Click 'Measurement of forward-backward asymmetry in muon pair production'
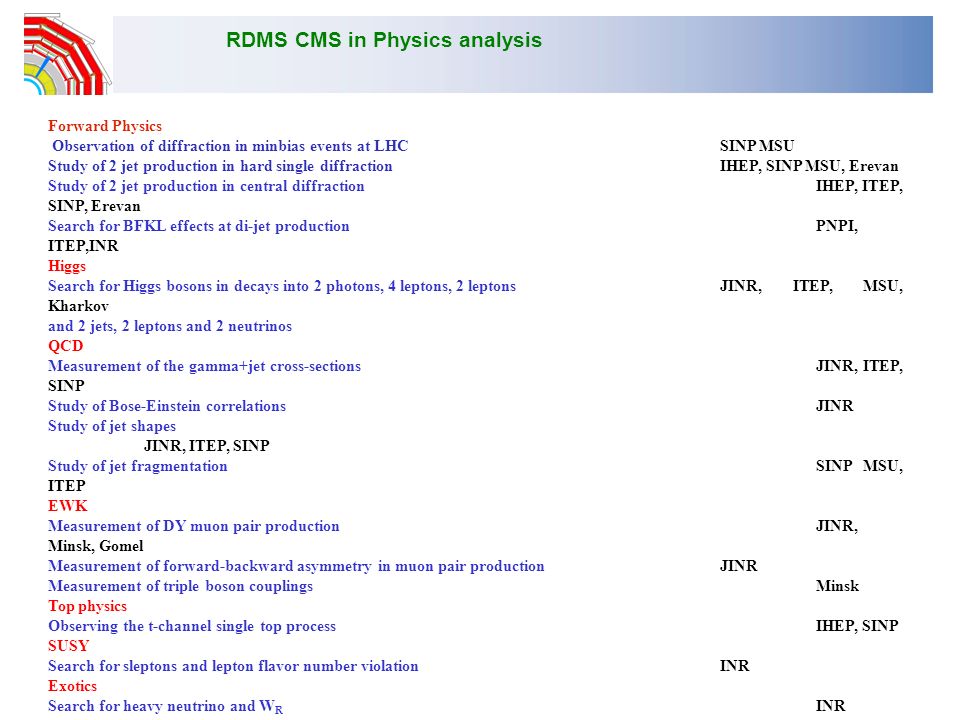Image resolution: width=960 pixels, height=720 pixels. [x=296, y=566]
